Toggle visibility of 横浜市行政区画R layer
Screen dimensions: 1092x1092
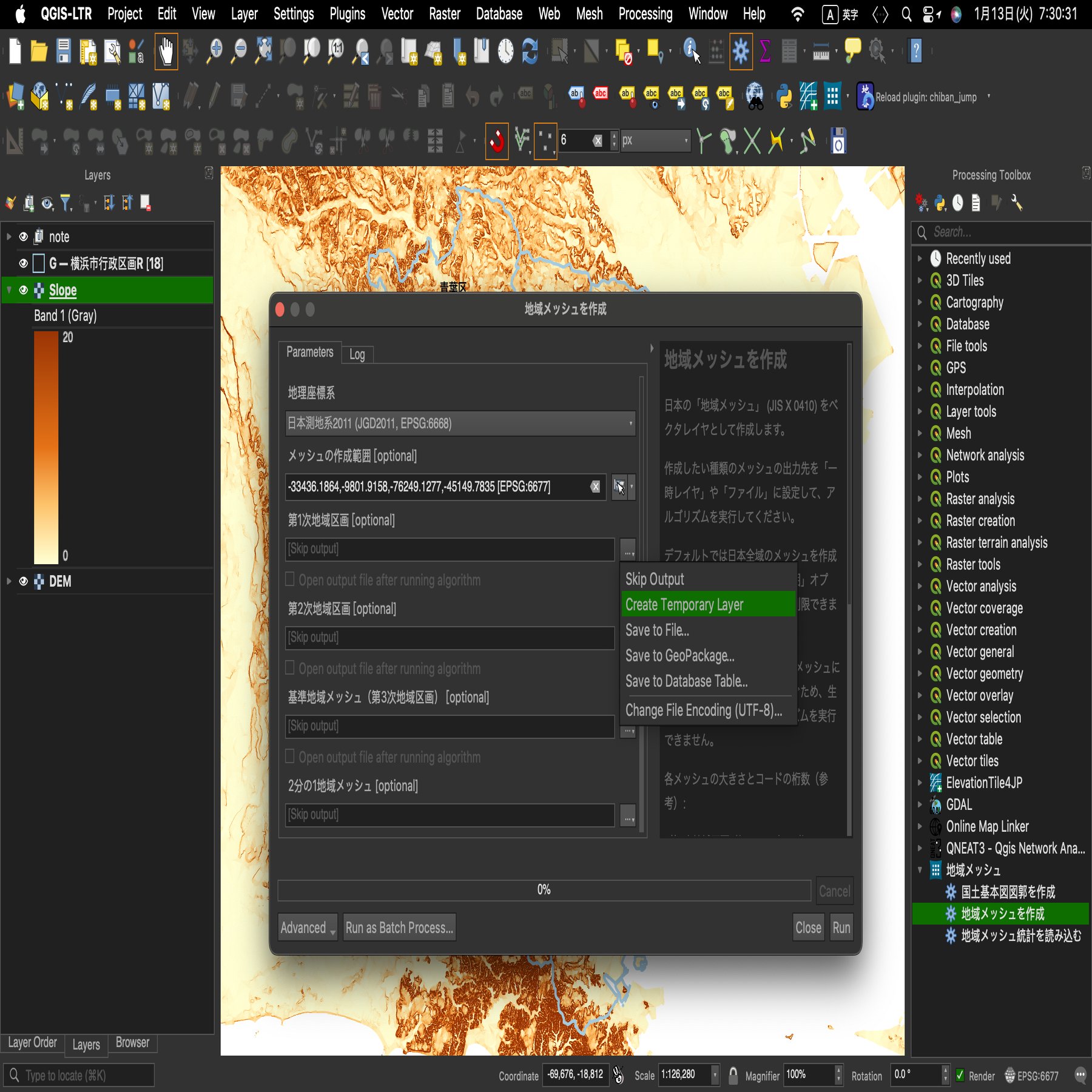23,263
